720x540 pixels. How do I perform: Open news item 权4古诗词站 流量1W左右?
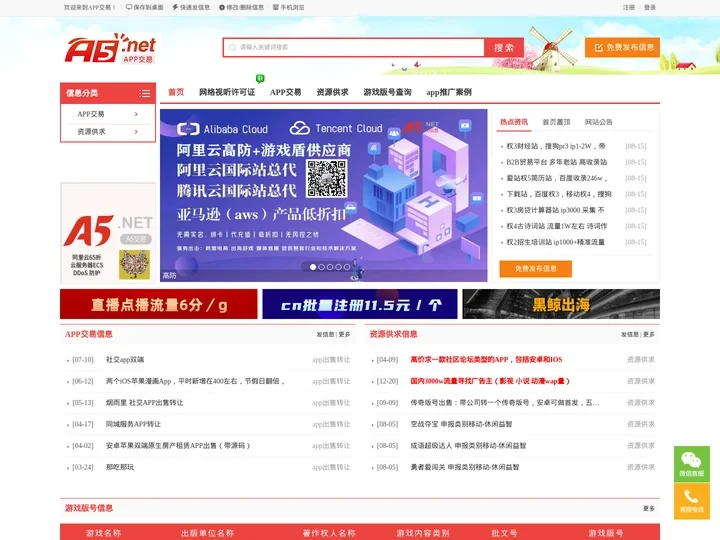(x=557, y=226)
